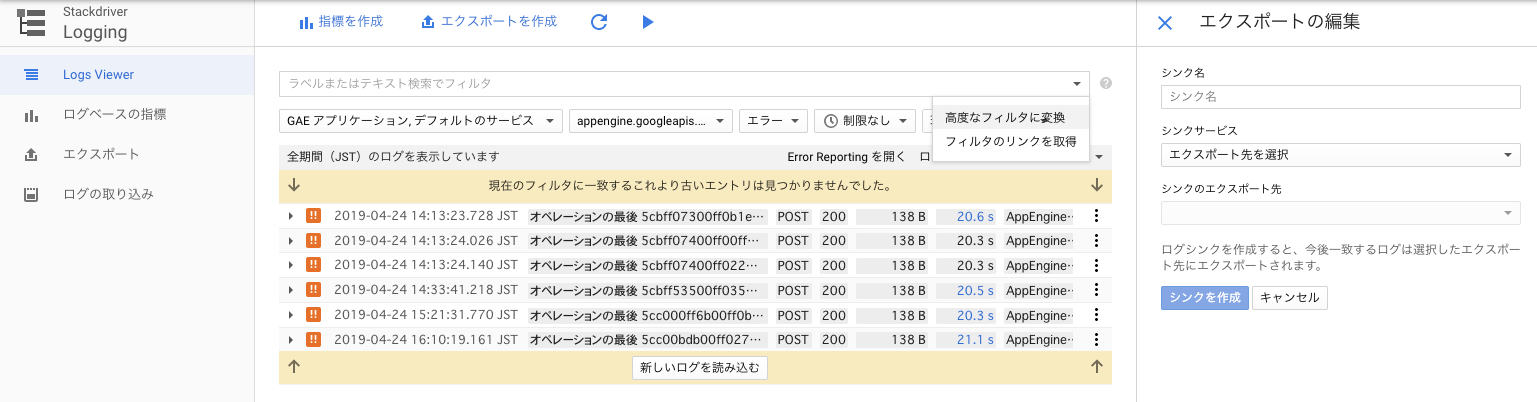The image size is (1537, 402).
Task: Open ログの取り込み in the sidebar
Action: coord(126,194)
